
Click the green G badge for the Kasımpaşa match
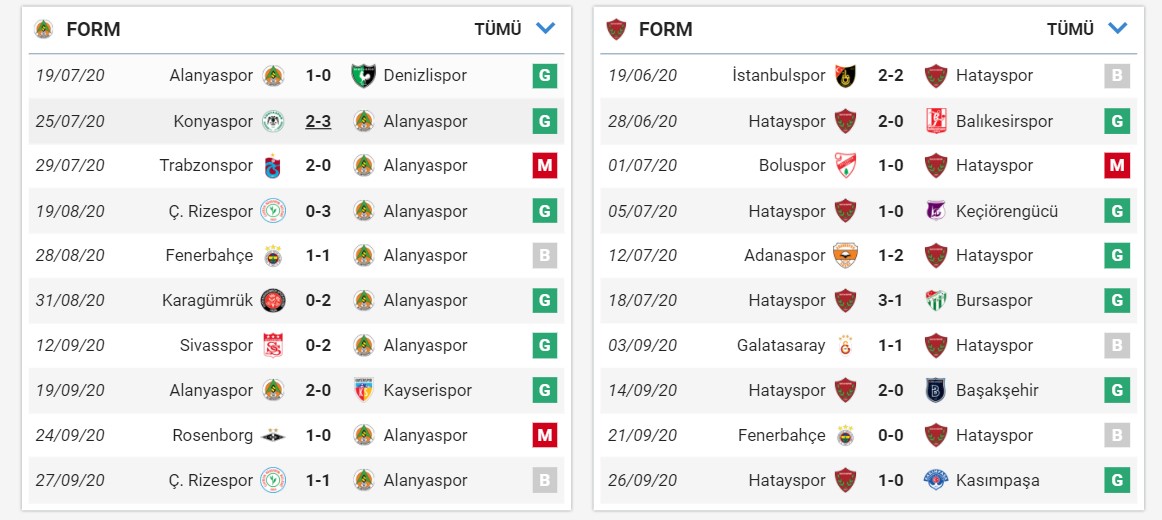[1117, 480]
